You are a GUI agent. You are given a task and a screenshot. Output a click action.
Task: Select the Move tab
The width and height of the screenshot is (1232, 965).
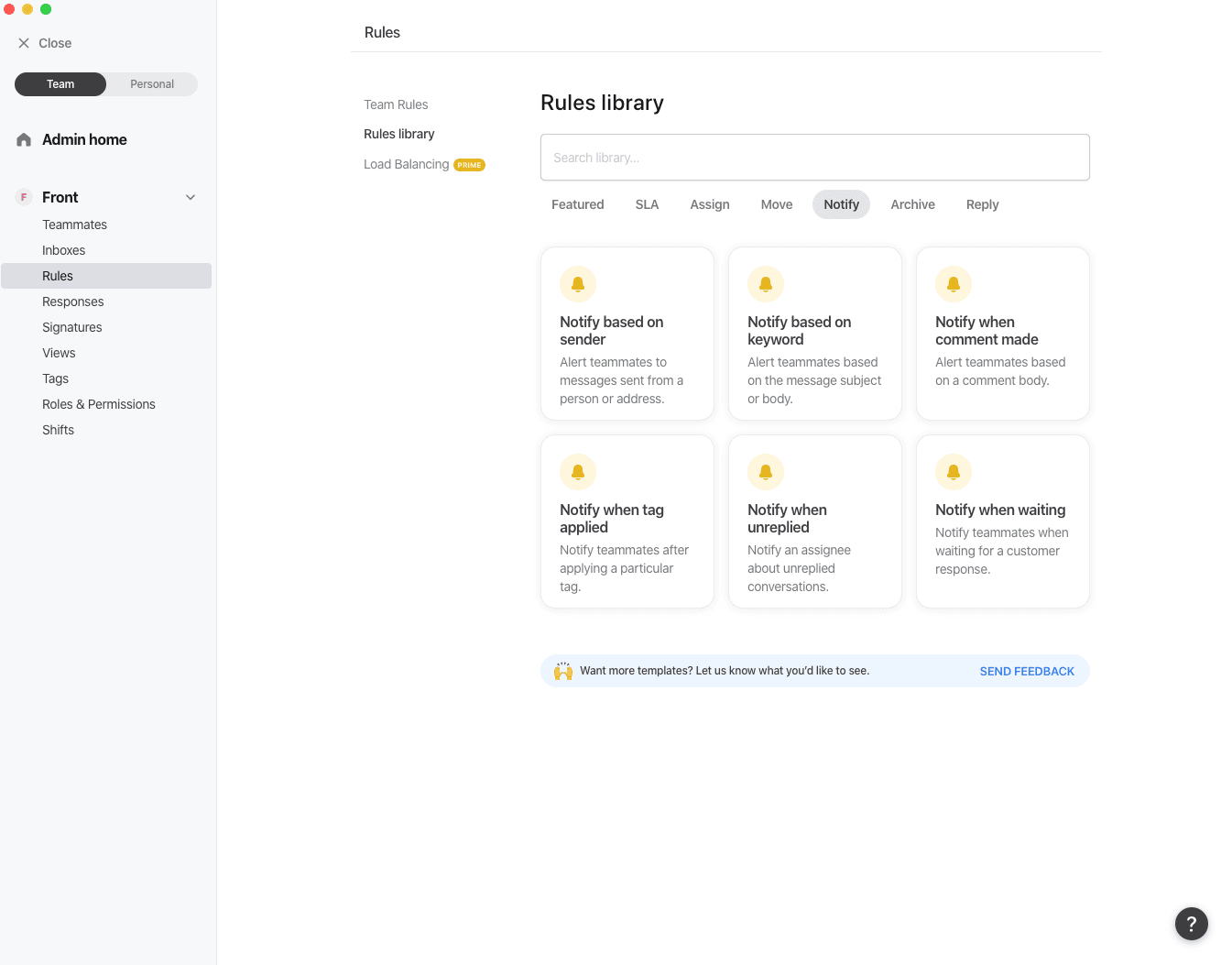coord(777,204)
